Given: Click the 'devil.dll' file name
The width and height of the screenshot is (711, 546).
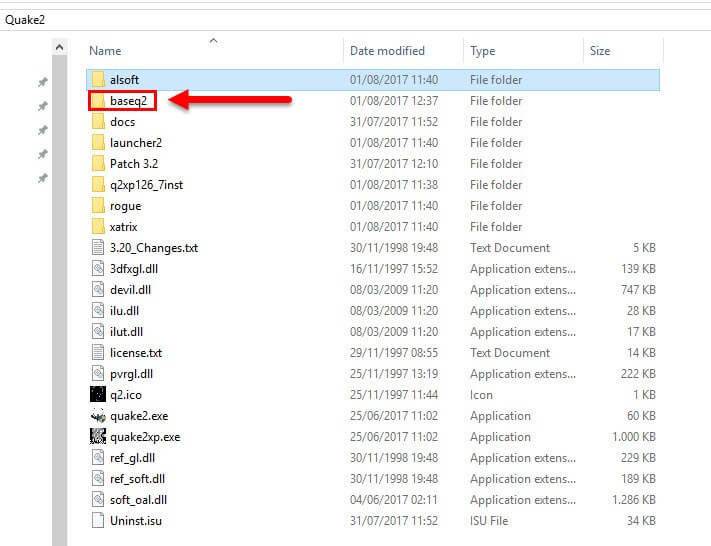Looking at the screenshot, I should 130,290.
